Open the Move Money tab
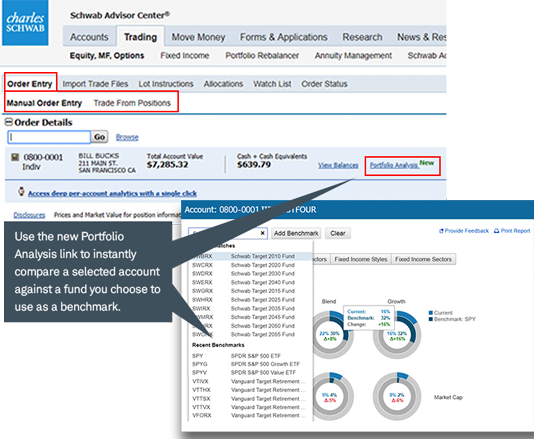534x439 pixels. 198,37
